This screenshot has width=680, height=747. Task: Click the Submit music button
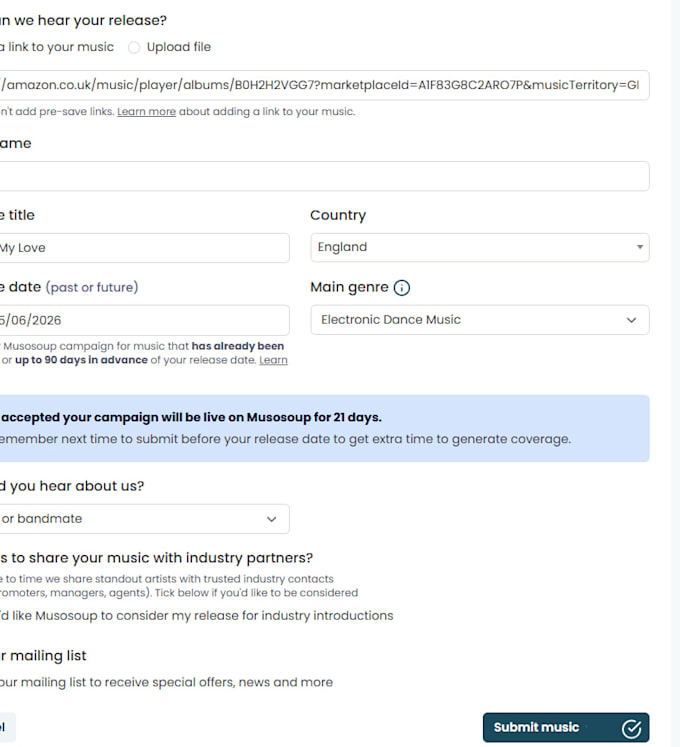(x=566, y=727)
